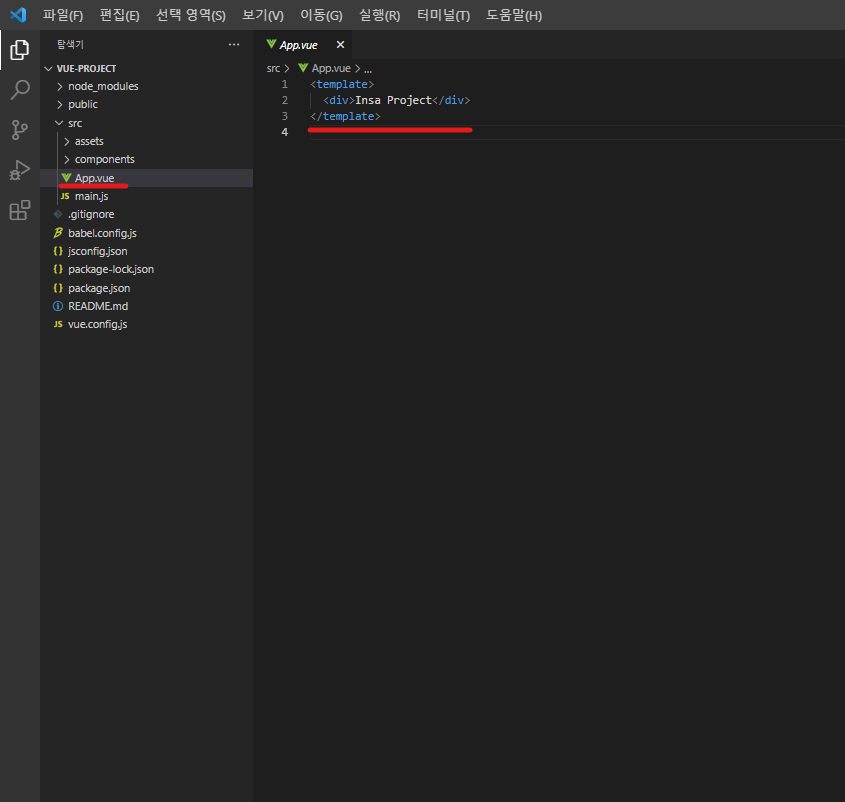Click line number 1 in gutter
The width and height of the screenshot is (845, 802).
(x=285, y=84)
